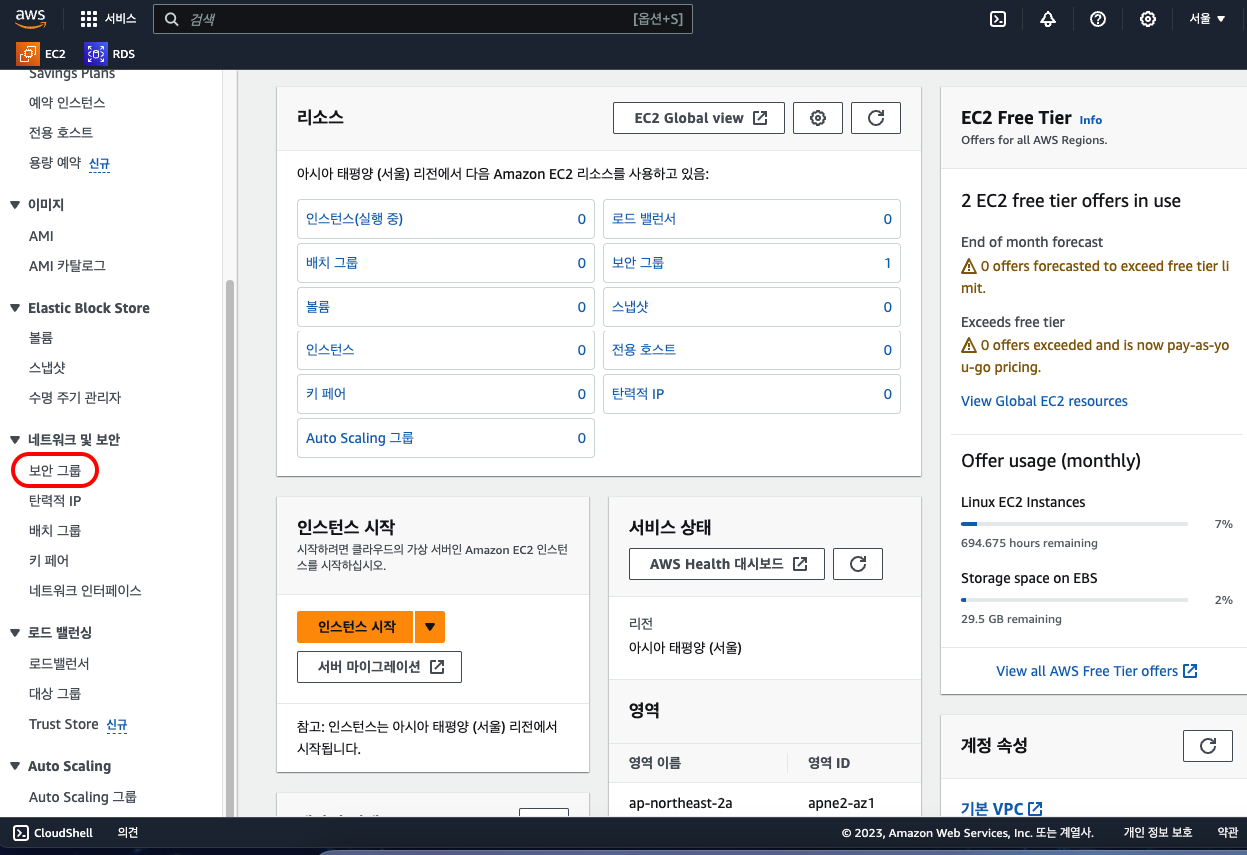Click the CloudShell icon in footer

click(21, 832)
